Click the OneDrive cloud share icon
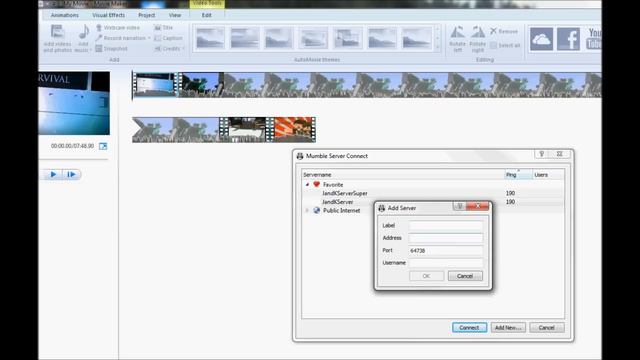Image resolution: width=640 pixels, height=360 pixels. tap(541, 39)
